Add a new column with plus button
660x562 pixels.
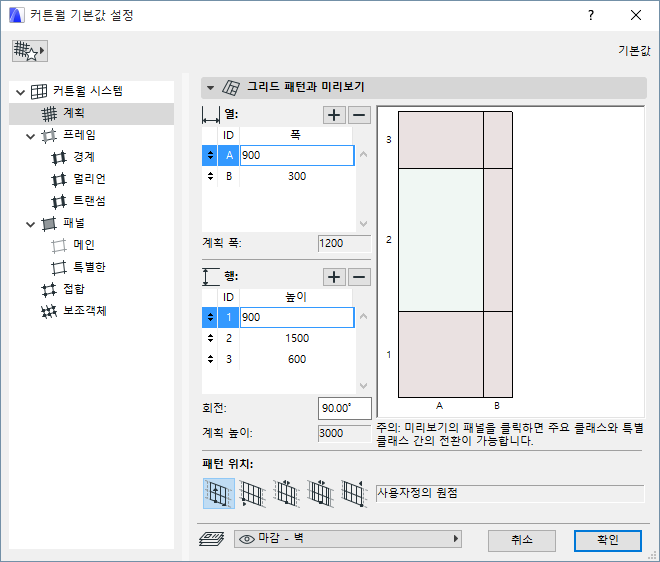pyautogui.click(x=334, y=115)
